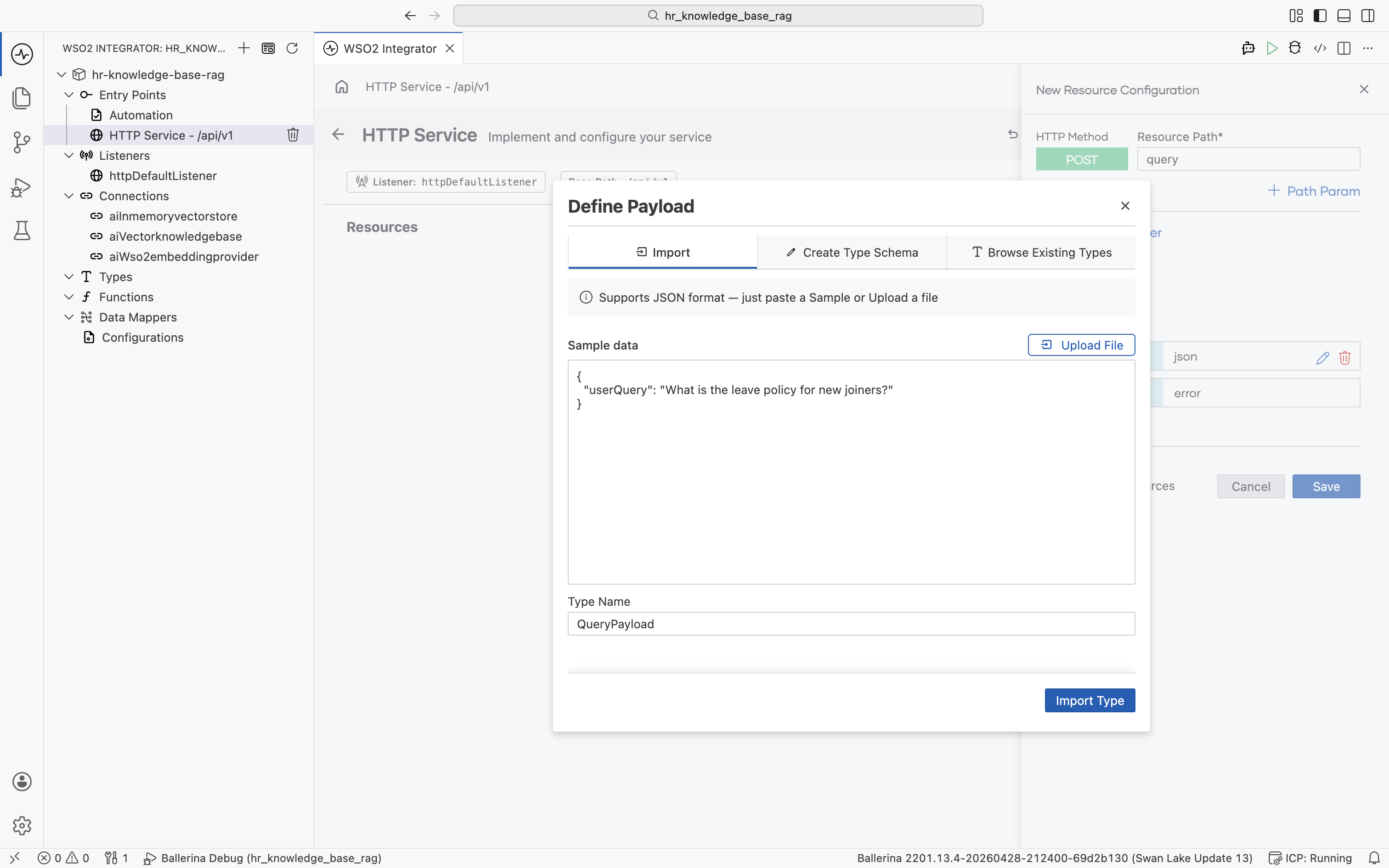Click the Show Source code icon
The width and height of the screenshot is (1389, 868).
coord(1320,48)
